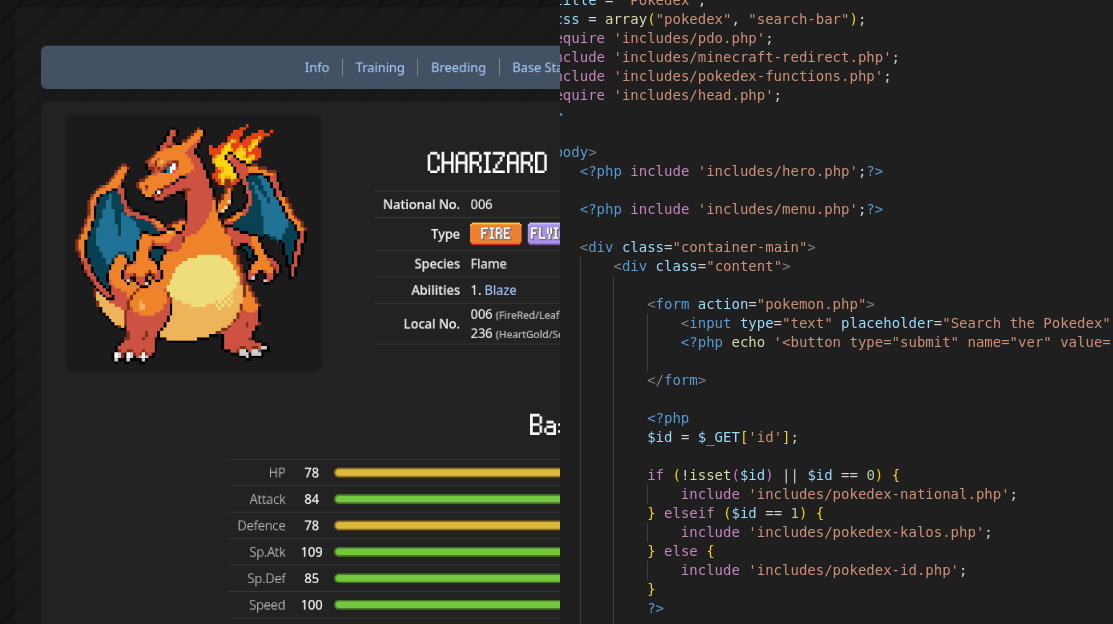Click the HP value 78
Screen dimensions: 1113x624
[x=312, y=473]
